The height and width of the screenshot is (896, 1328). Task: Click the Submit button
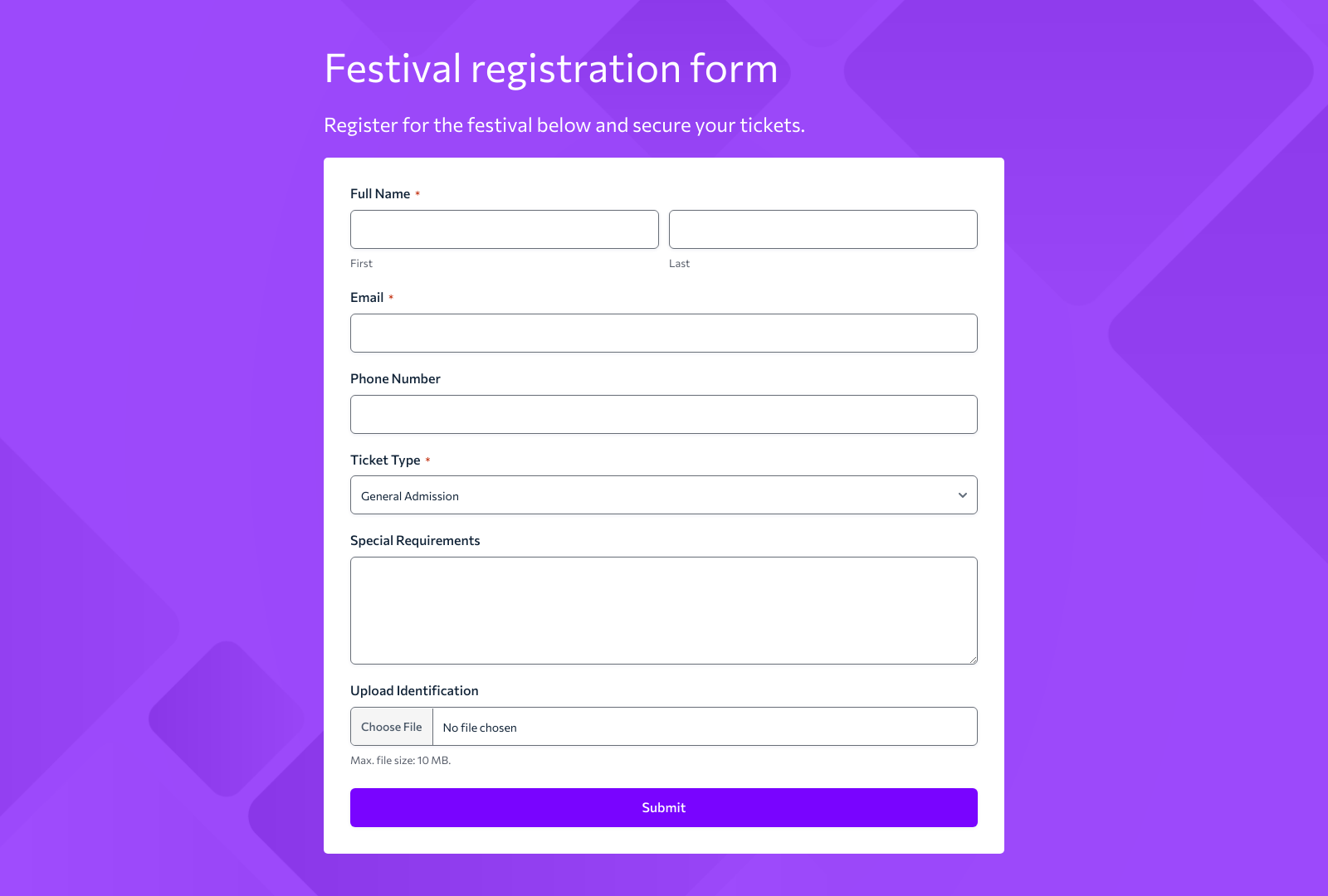coord(663,807)
